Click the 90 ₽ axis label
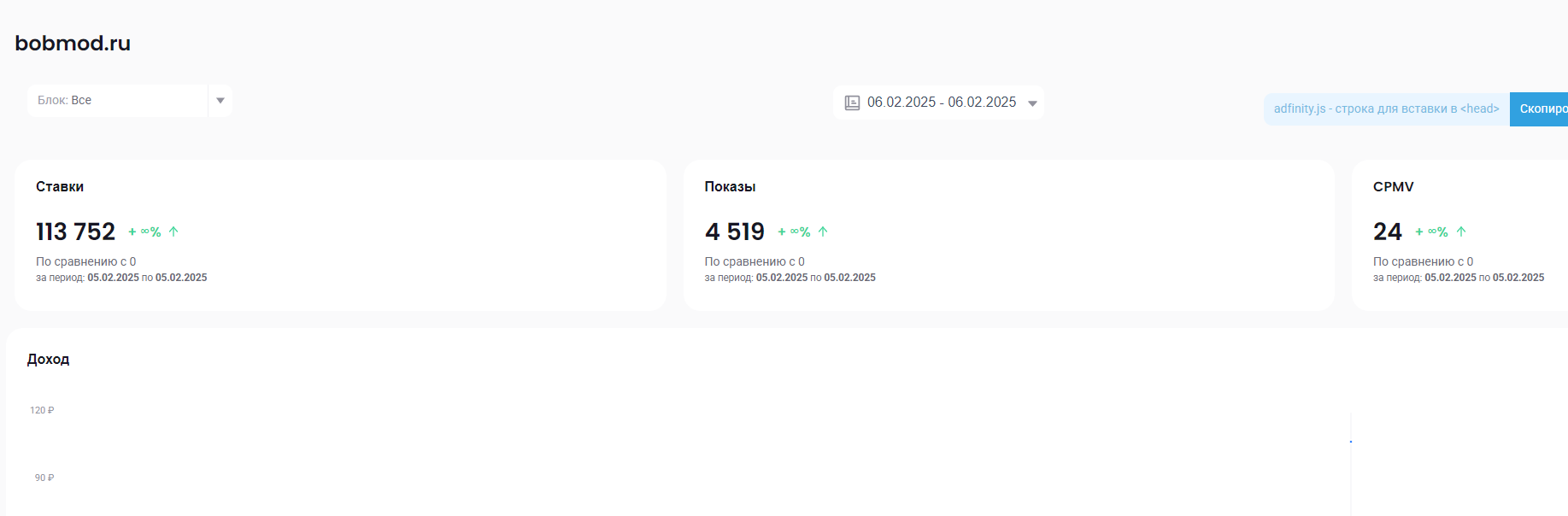 coord(44,478)
